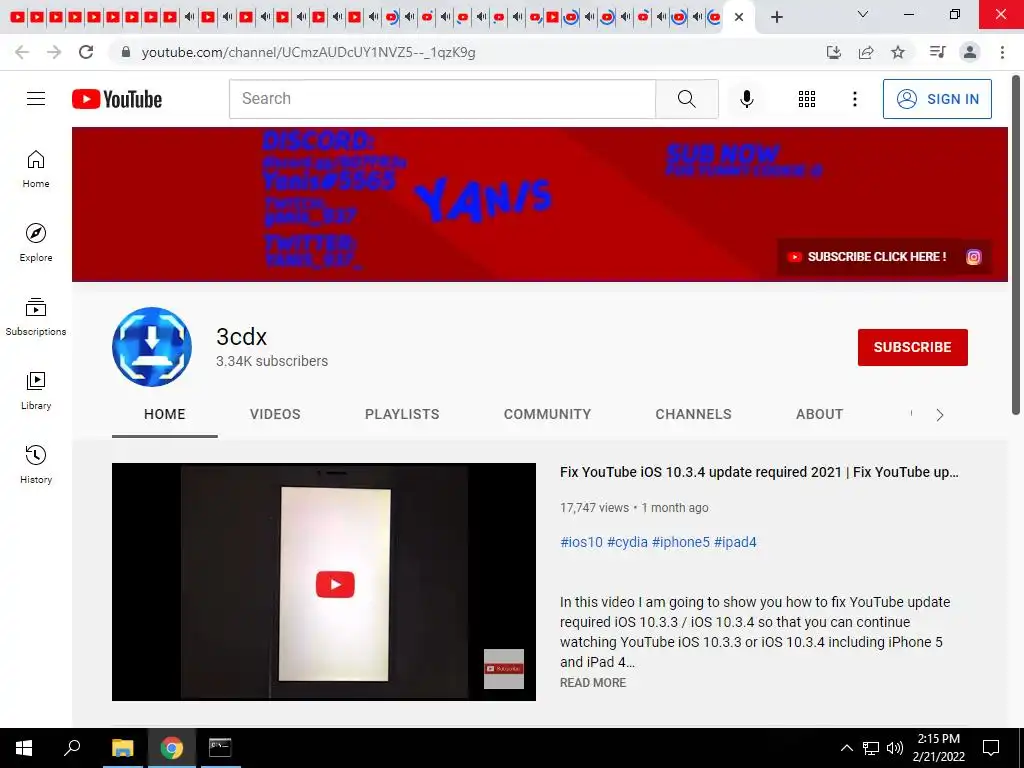Open a new browser tab
Viewport: 1024px width, 768px height.
776,17
